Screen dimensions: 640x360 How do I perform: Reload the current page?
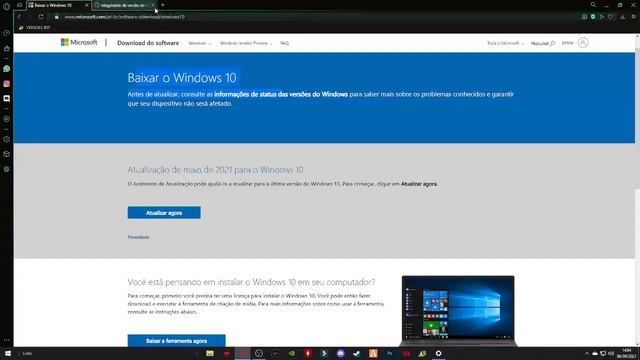click(x=41, y=17)
